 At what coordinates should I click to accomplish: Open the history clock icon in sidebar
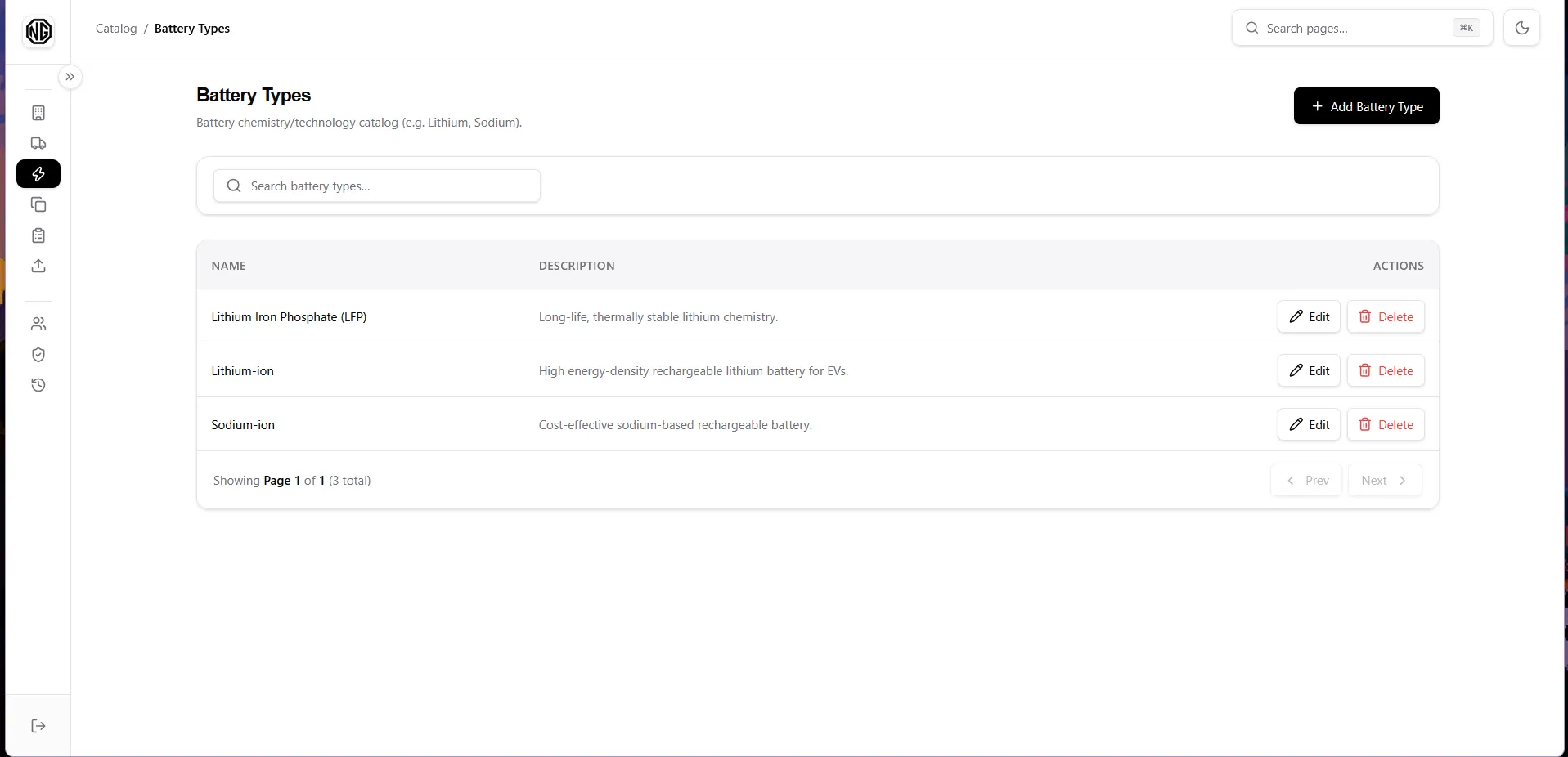[x=38, y=385]
